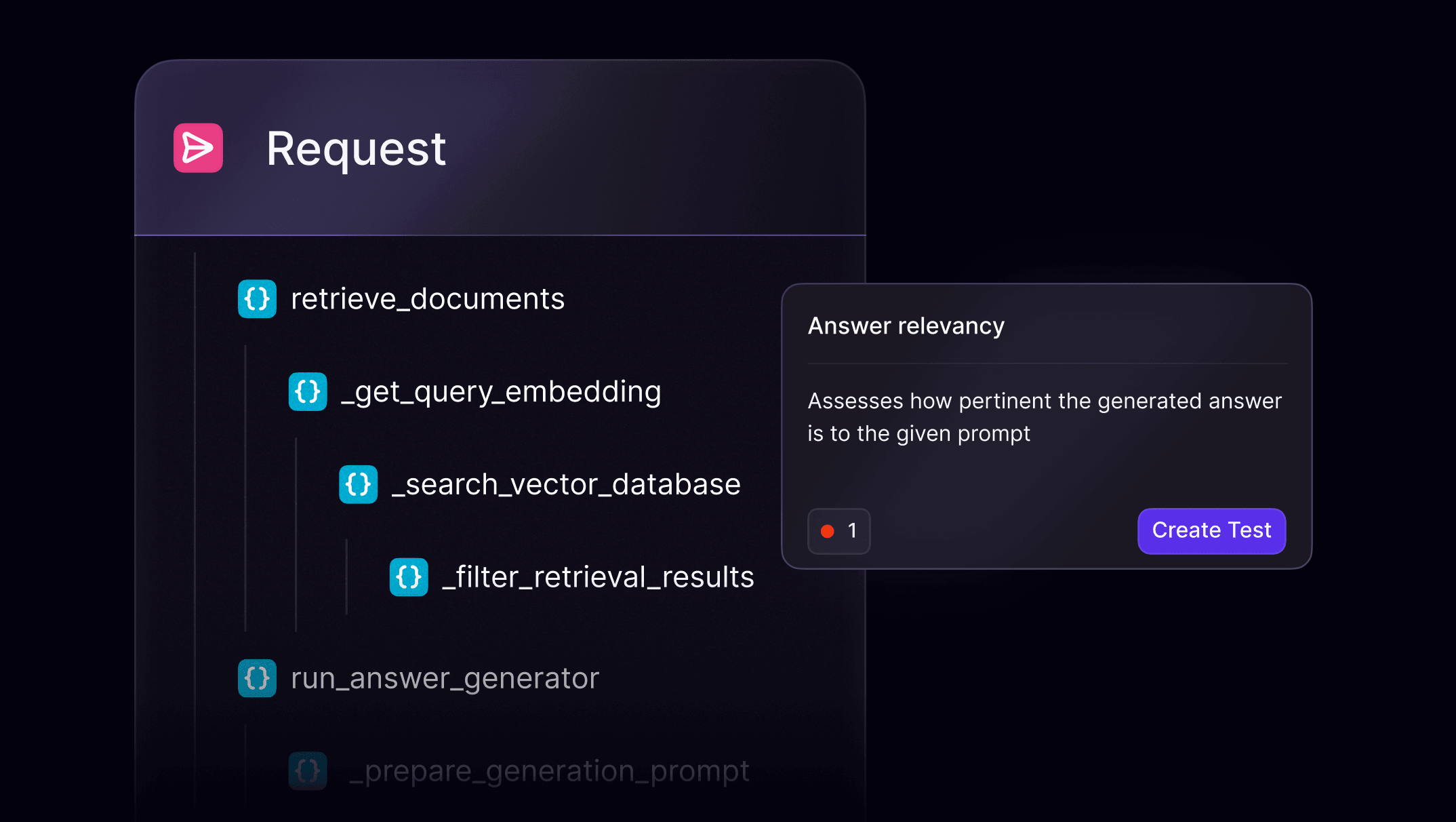This screenshot has height=822, width=1456.
Task: Click the _get_query_embedding braces icon
Action: (307, 391)
